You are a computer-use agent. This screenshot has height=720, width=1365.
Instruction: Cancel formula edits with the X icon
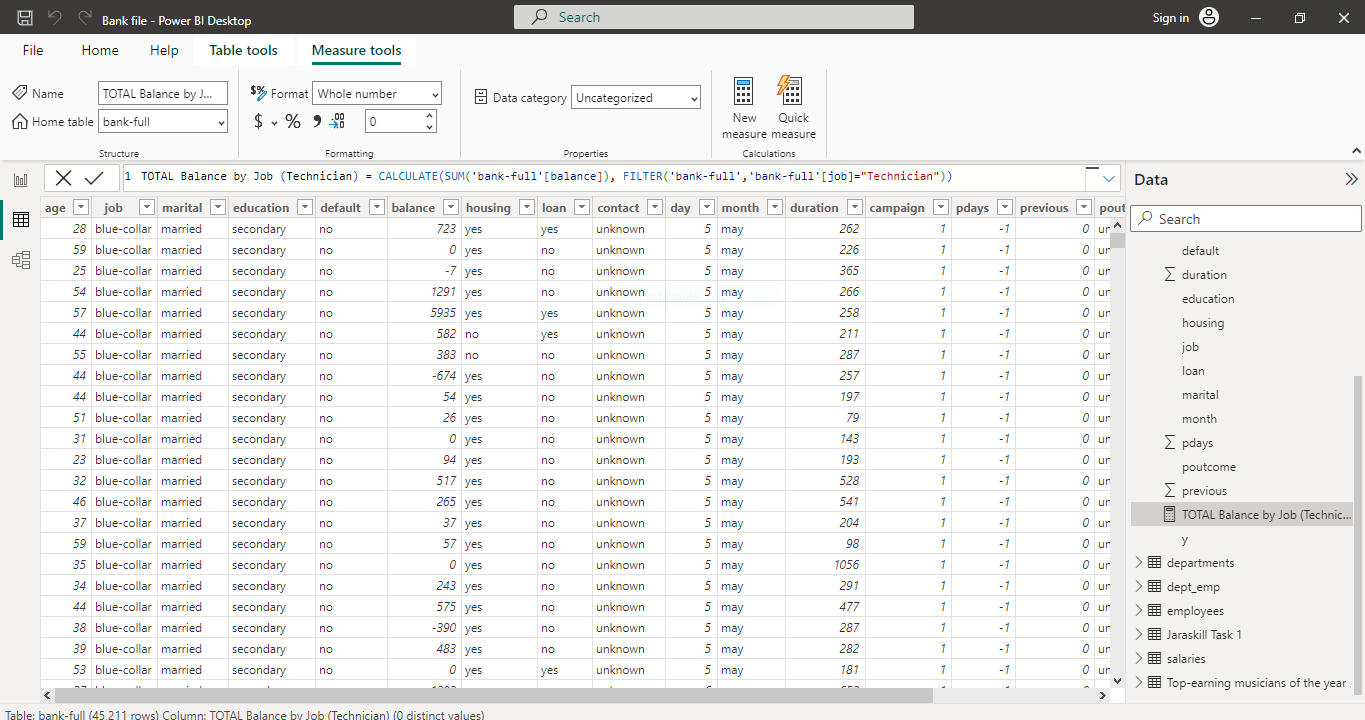click(63, 177)
